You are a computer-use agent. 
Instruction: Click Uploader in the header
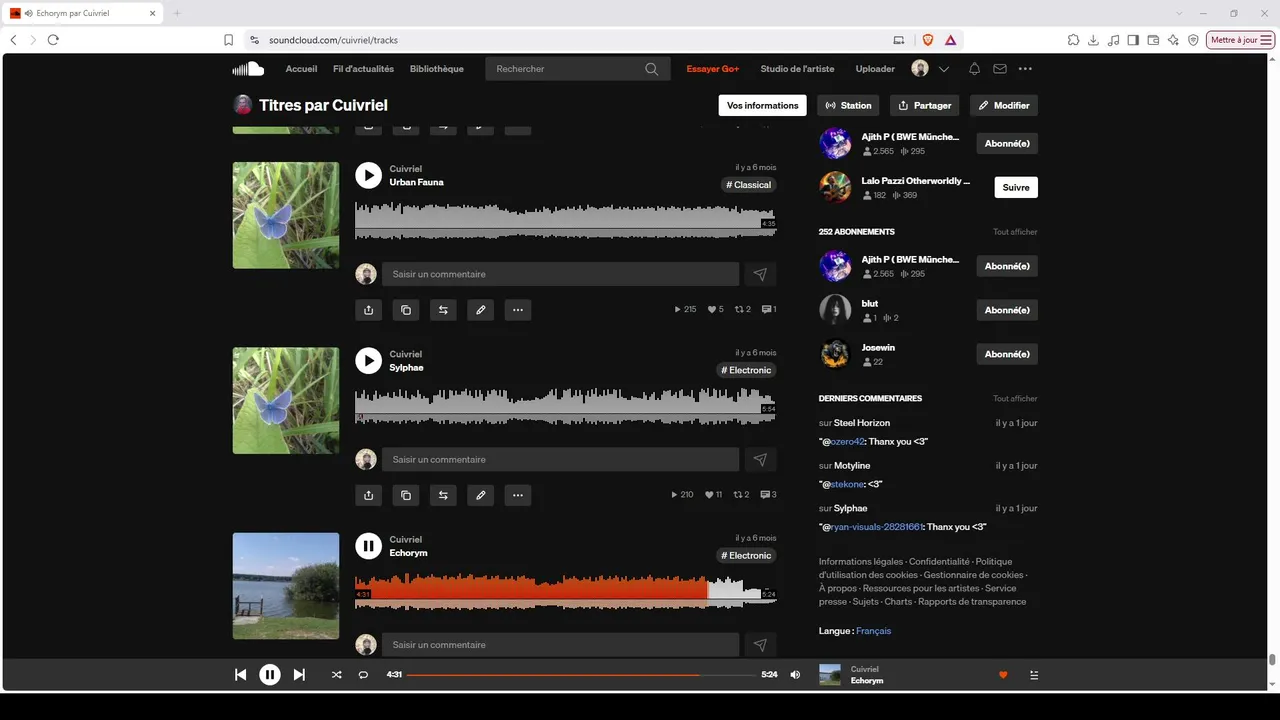tap(876, 69)
